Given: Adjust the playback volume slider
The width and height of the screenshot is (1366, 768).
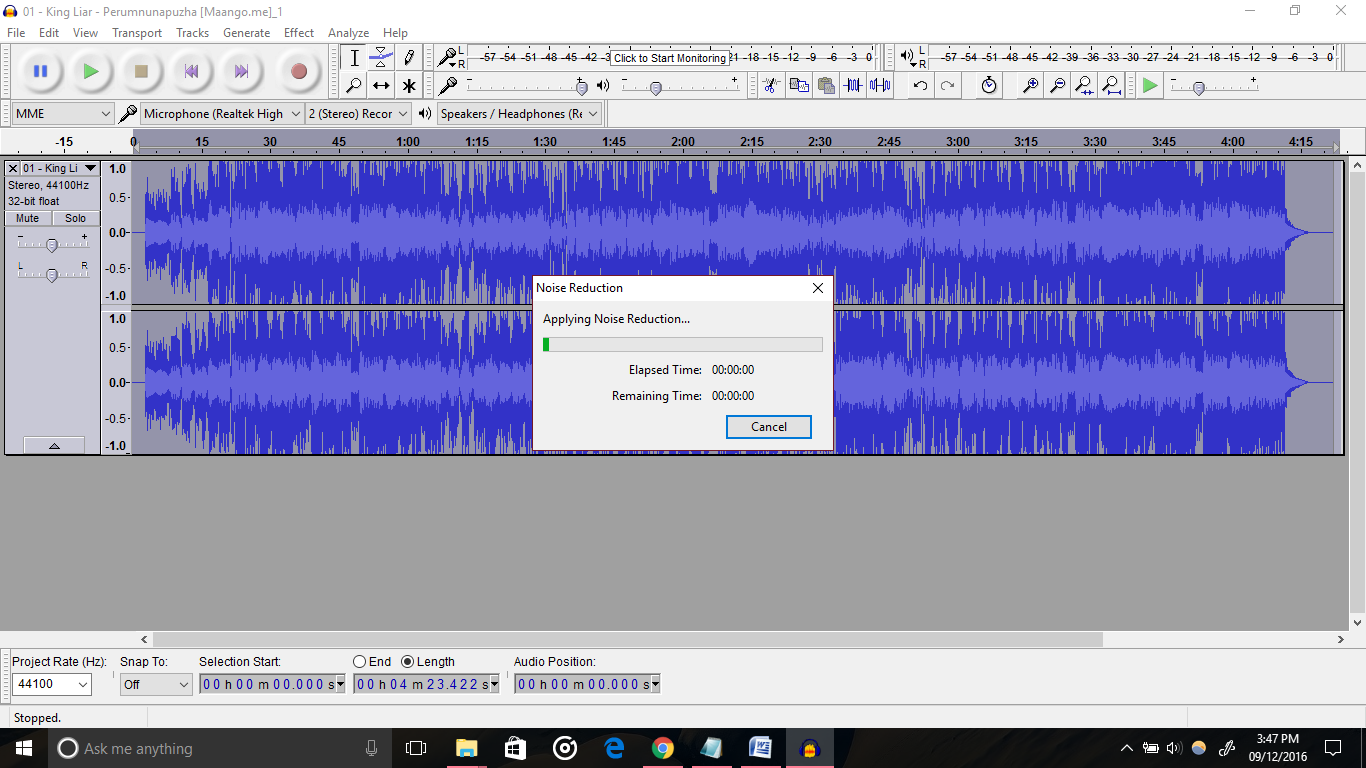Looking at the screenshot, I should click(x=655, y=87).
